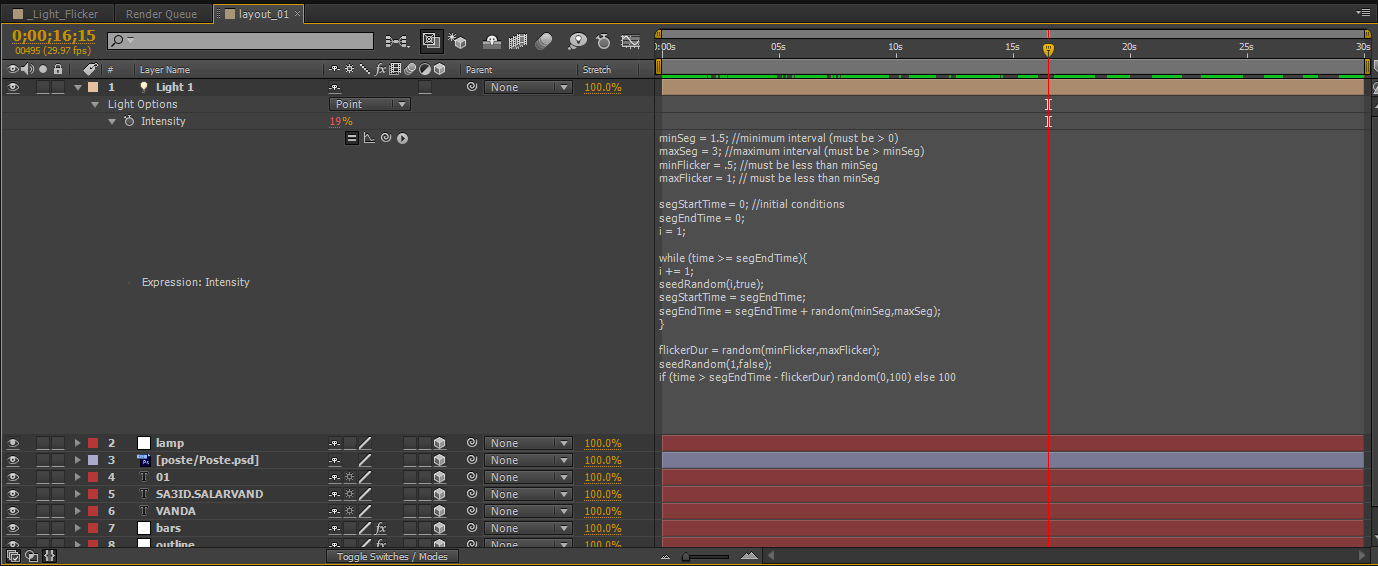Toggle 3D layer switch for lamp
The height and width of the screenshot is (566, 1378).
click(x=439, y=443)
